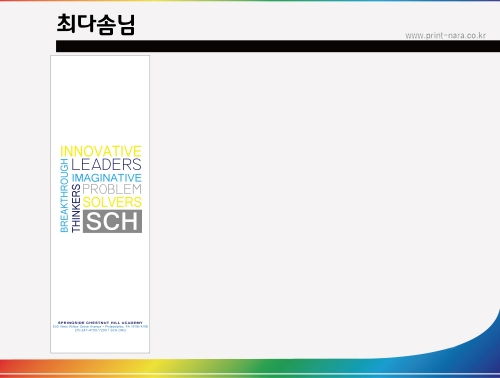The width and height of the screenshot is (500, 378).
Task: Click the gray PROBLEM text
Action: pos(112,189)
